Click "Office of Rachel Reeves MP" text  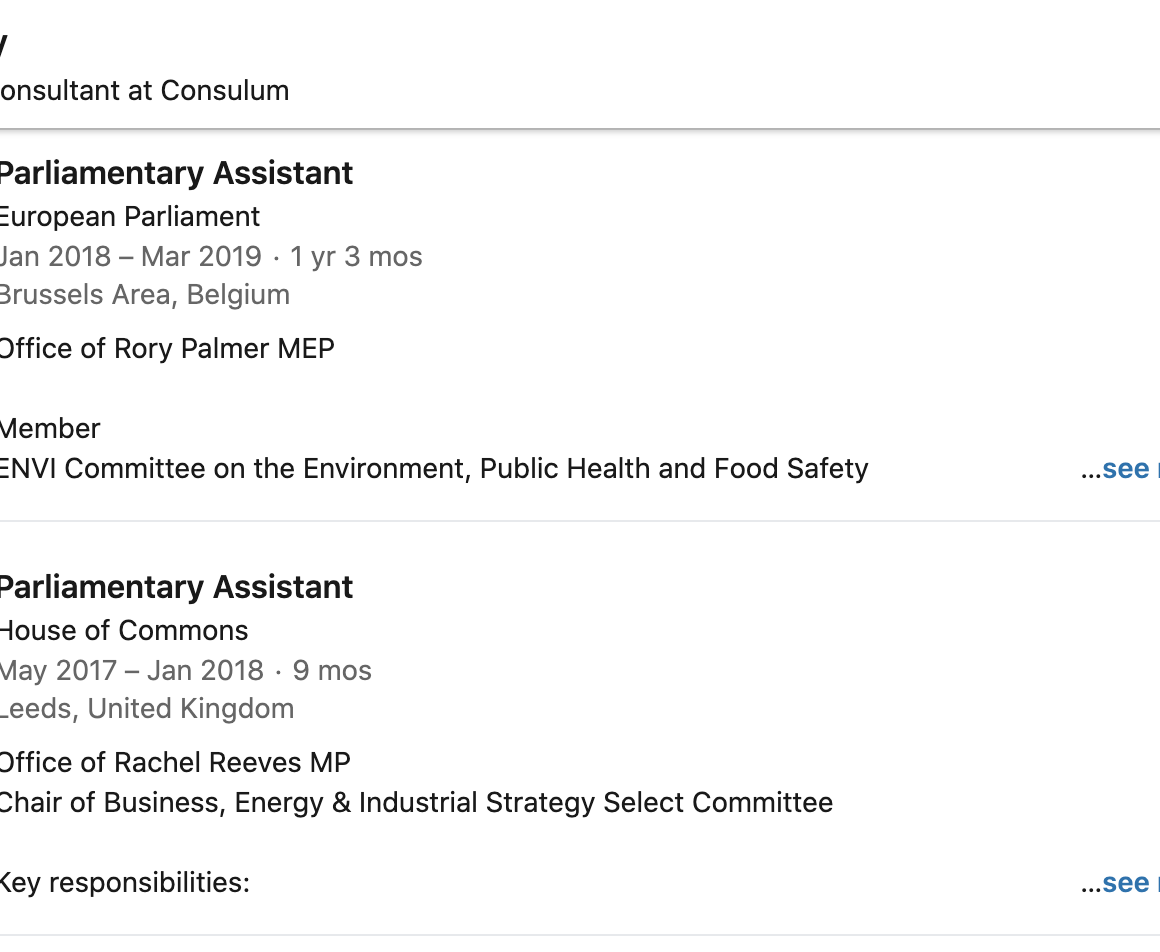(175, 763)
